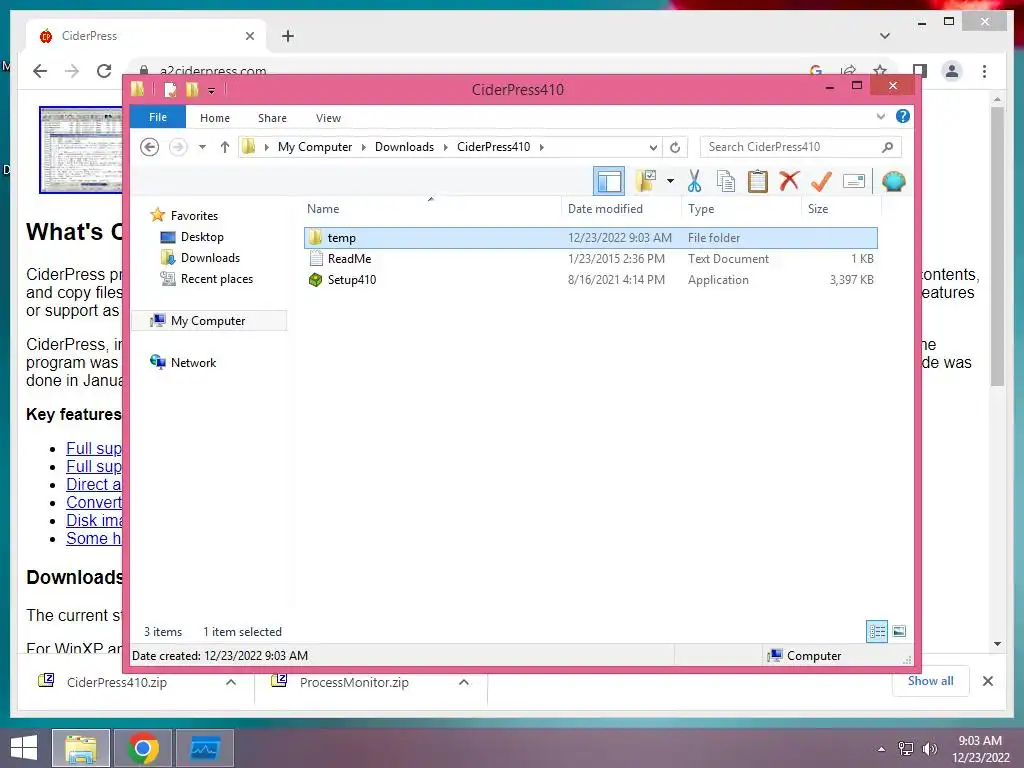The width and height of the screenshot is (1024, 768).
Task: Open recent locations dropdown arrow
Action: click(x=202, y=147)
